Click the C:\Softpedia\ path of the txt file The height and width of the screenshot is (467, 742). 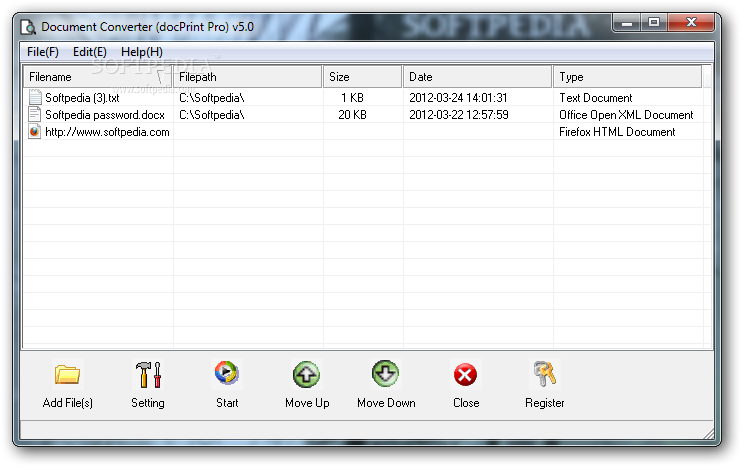click(x=212, y=98)
